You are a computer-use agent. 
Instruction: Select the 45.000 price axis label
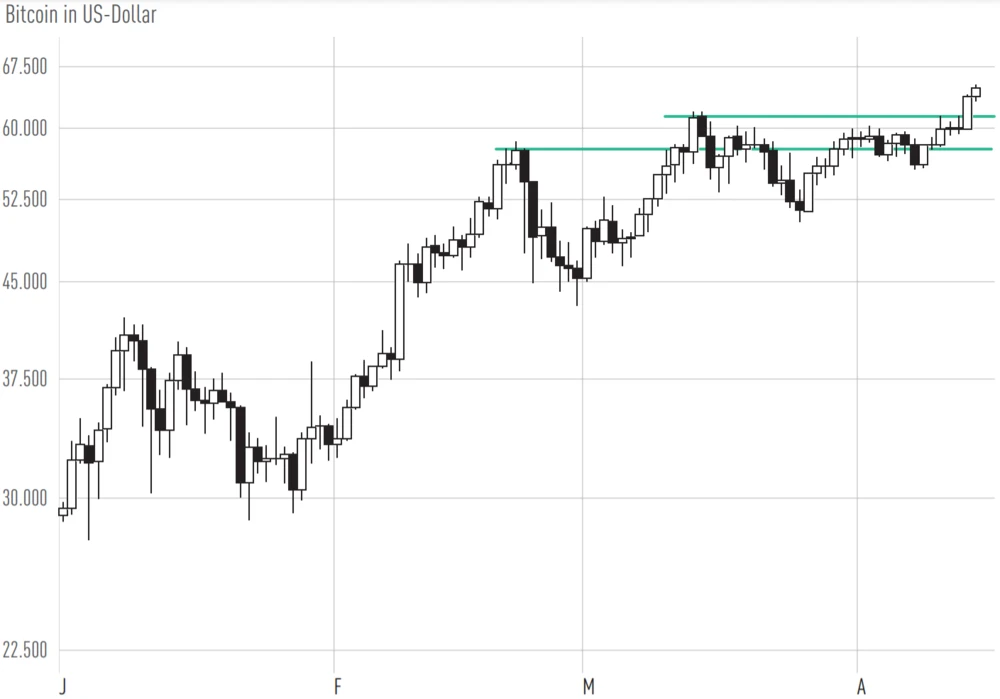27,282
